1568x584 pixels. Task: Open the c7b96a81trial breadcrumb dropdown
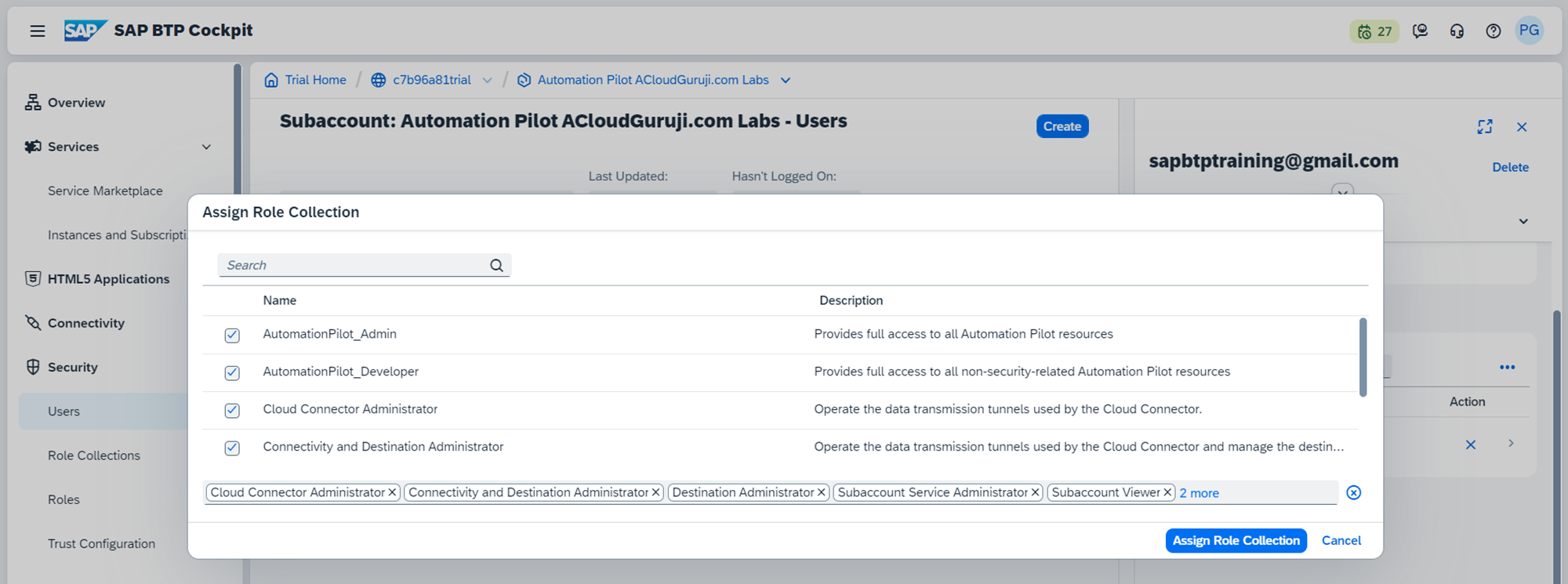click(x=488, y=81)
